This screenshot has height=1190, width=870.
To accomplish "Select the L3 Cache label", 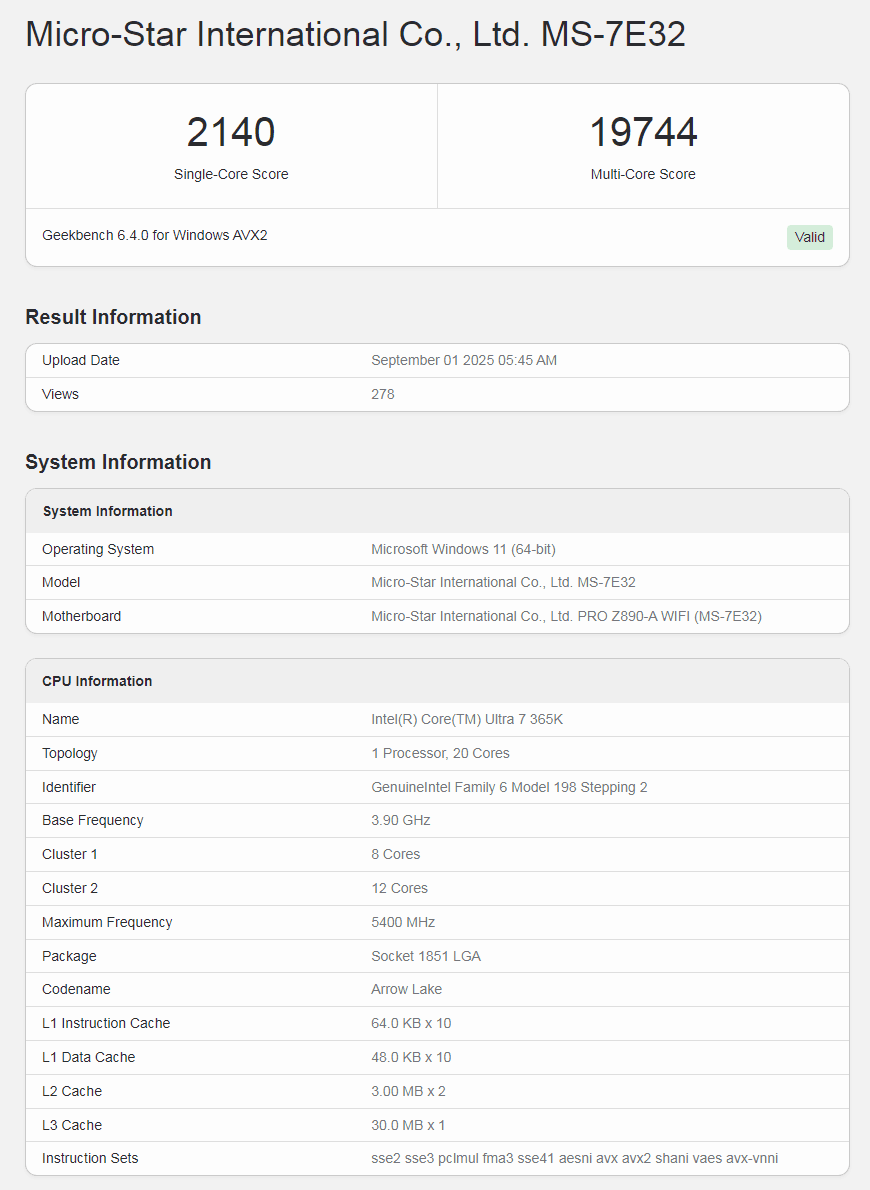I will coord(72,1125).
